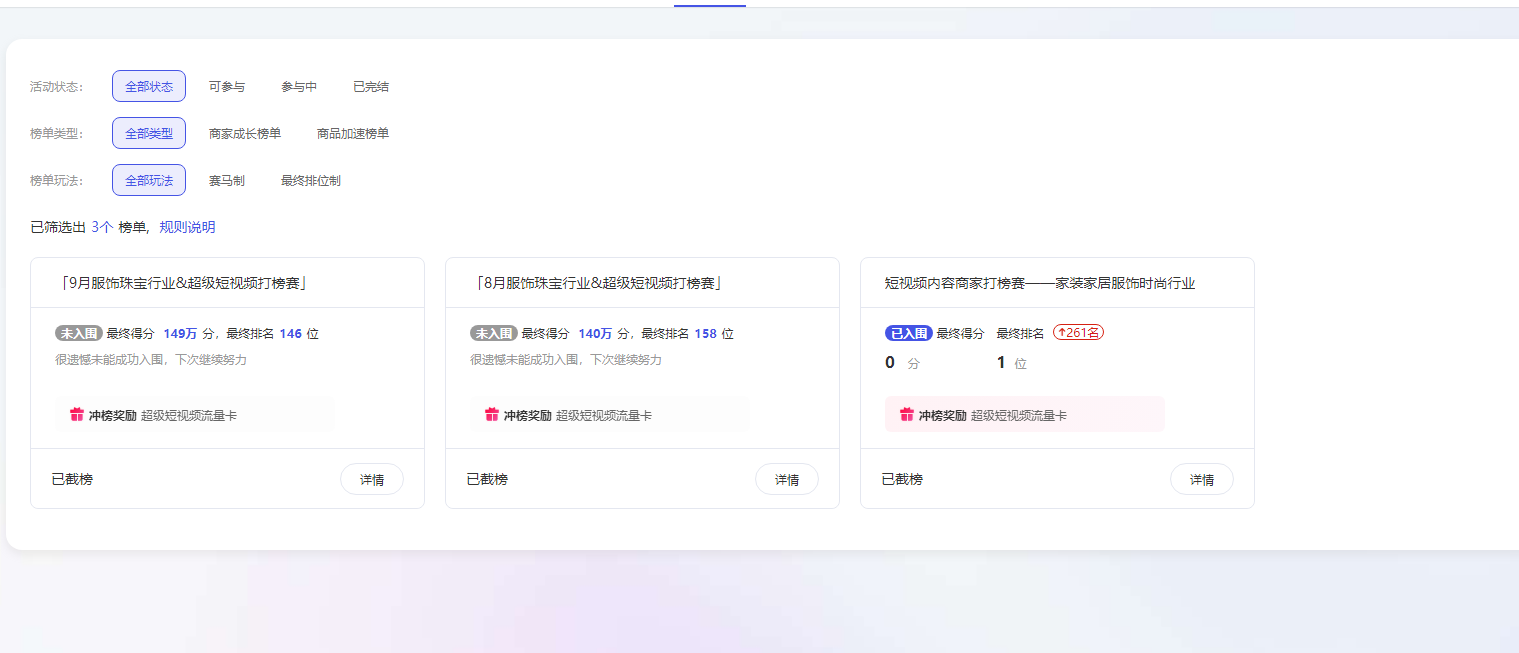The image size is (1519, 653).
Task: Select 全部状态 activity status filter
Action: [149, 87]
